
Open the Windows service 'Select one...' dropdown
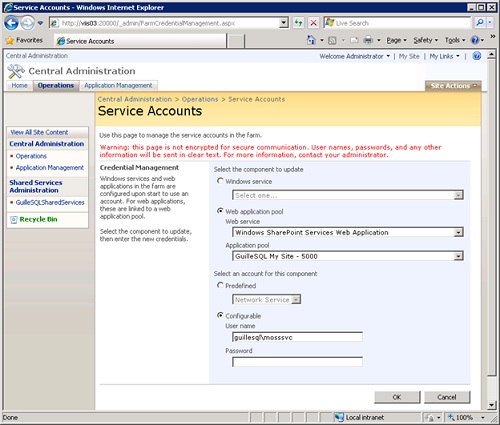point(348,195)
